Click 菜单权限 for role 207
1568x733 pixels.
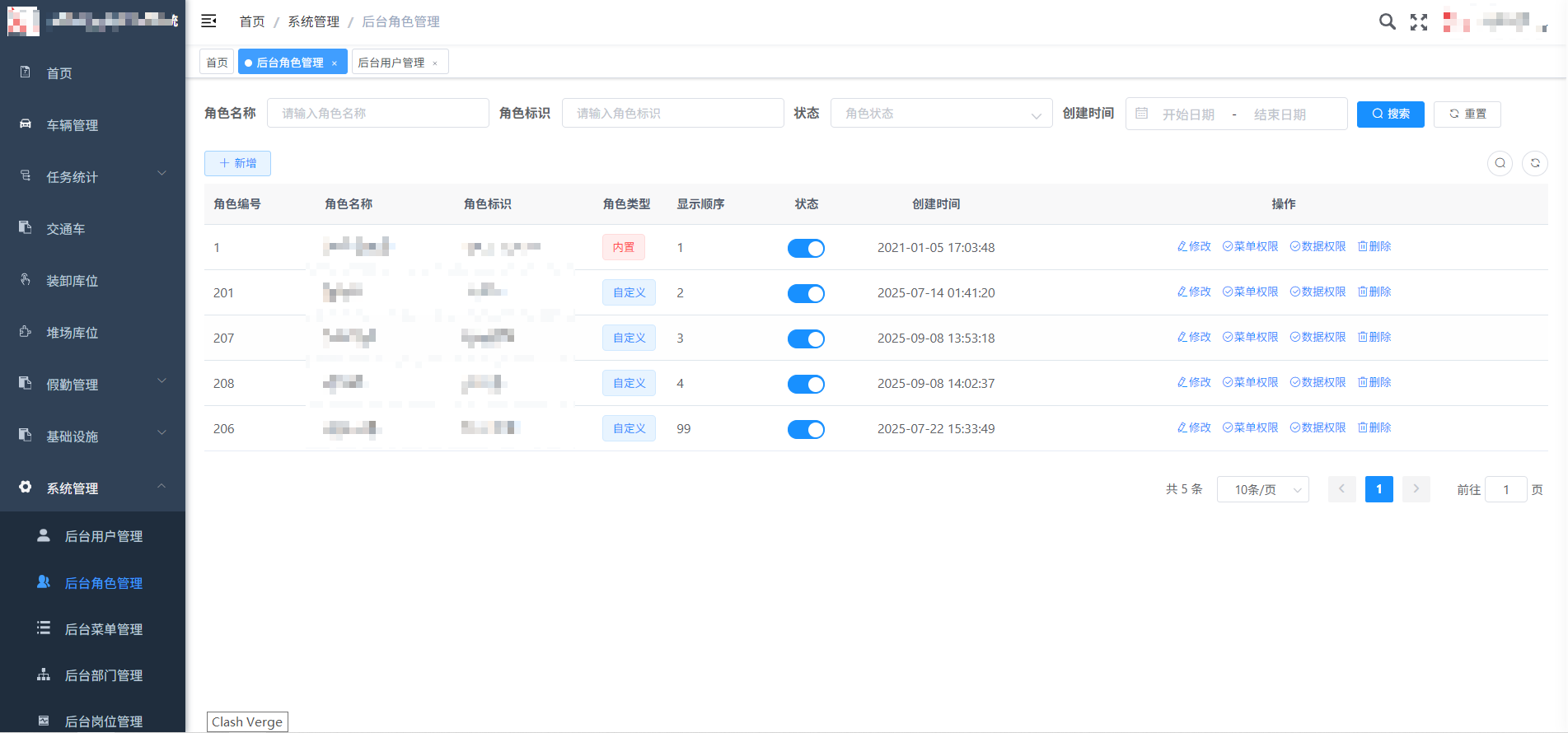[x=1251, y=337]
